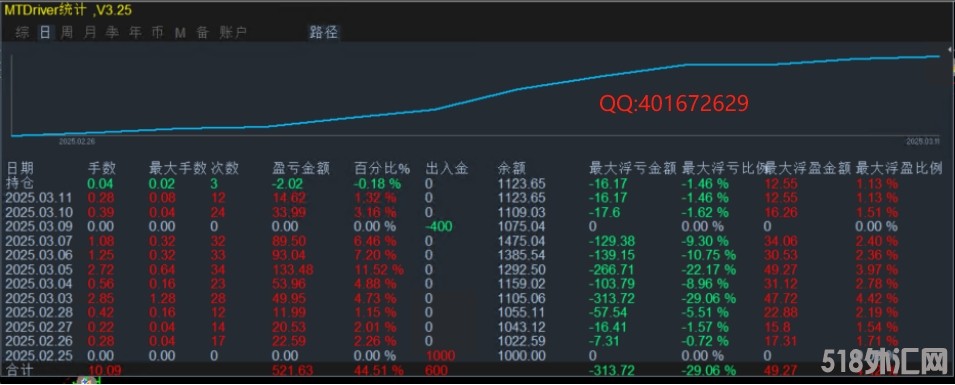The image size is (955, 385).
Task: Click total profit 521.63
Action: coord(293,370)
